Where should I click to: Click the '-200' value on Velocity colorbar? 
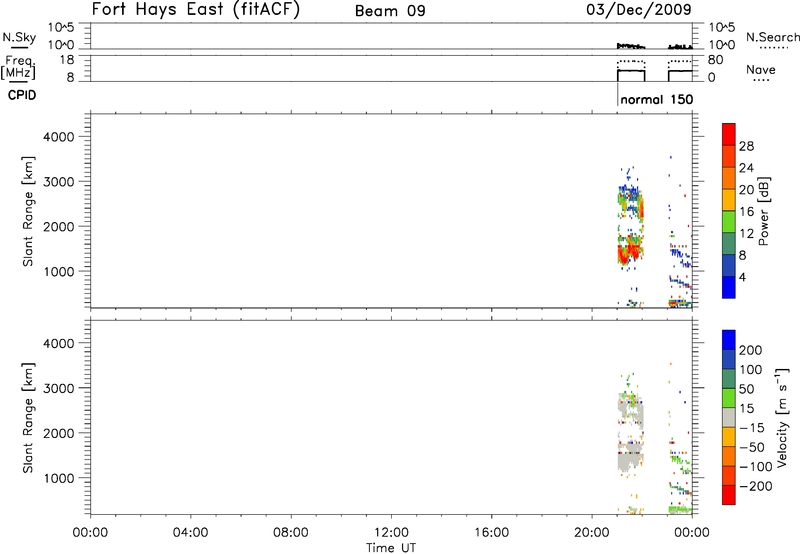(756, 486)
